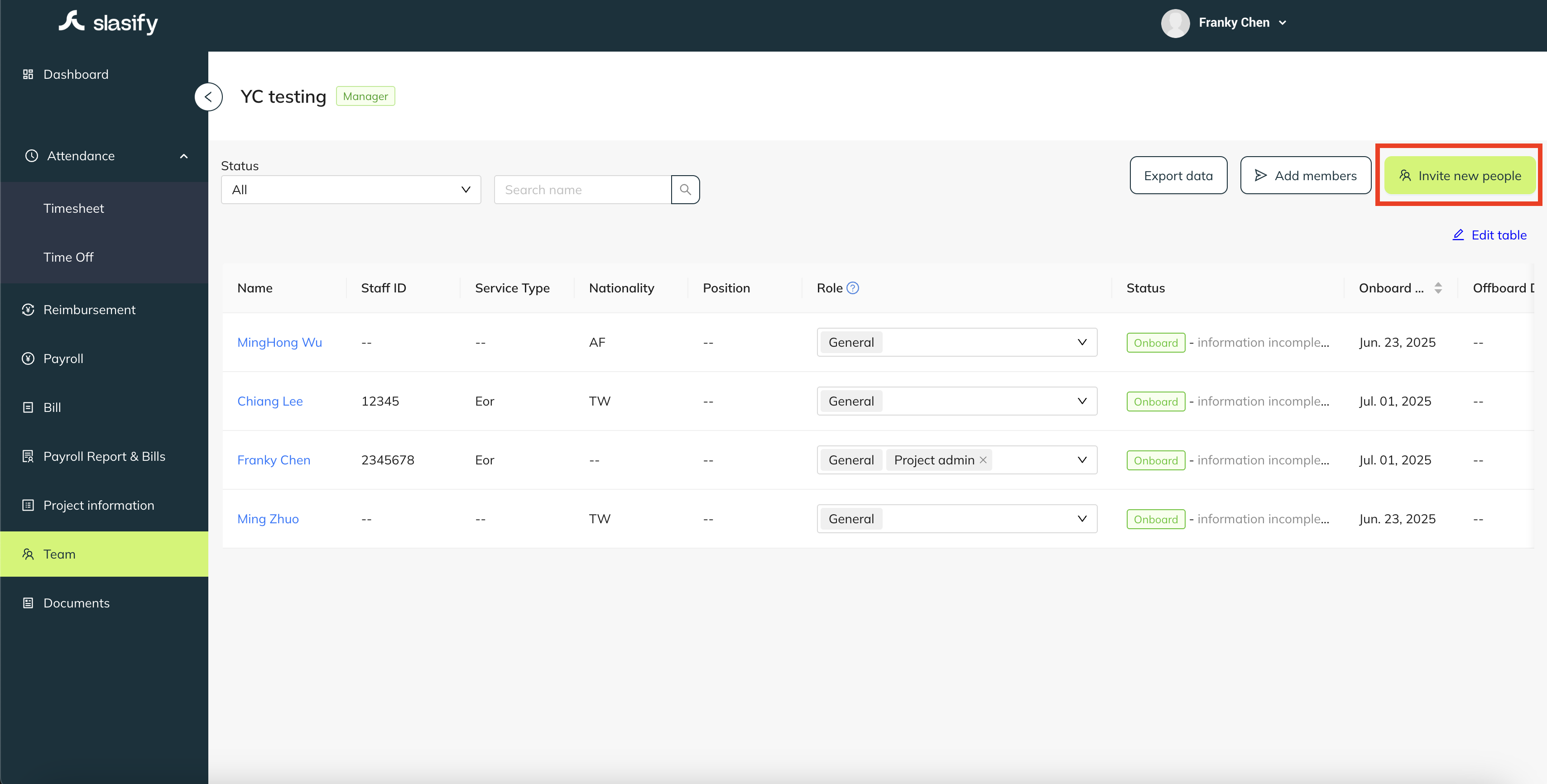Open the Timesheet submenu item
Image resolution: width=1547 pixels, height=784 pixels.
point(104,208)
